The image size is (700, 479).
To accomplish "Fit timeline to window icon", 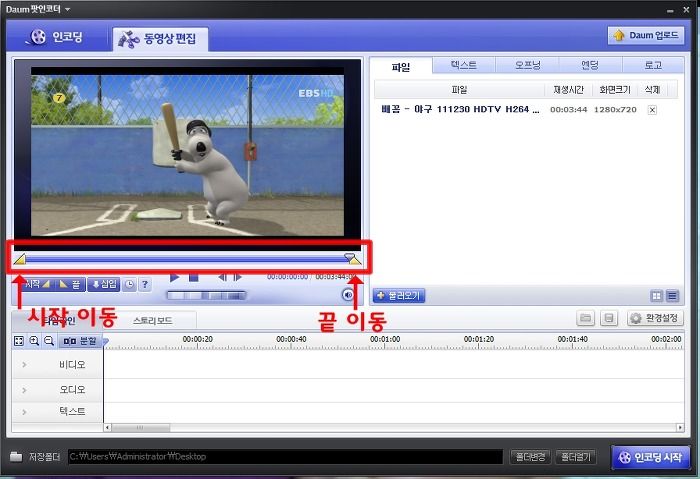I will (19, 341).
